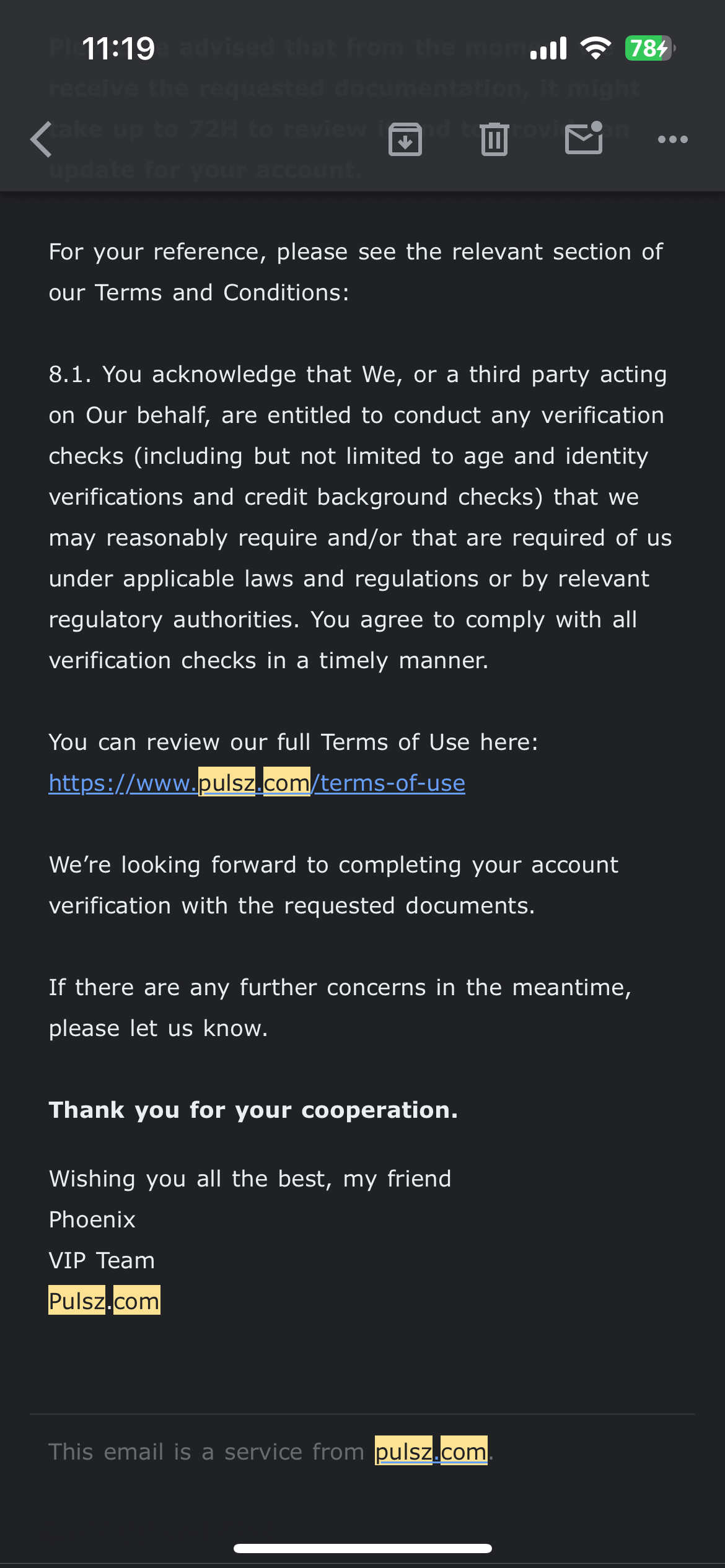
Task: Tap the bold "Thank you for your cooperation" line
Action: (253, 1110)
